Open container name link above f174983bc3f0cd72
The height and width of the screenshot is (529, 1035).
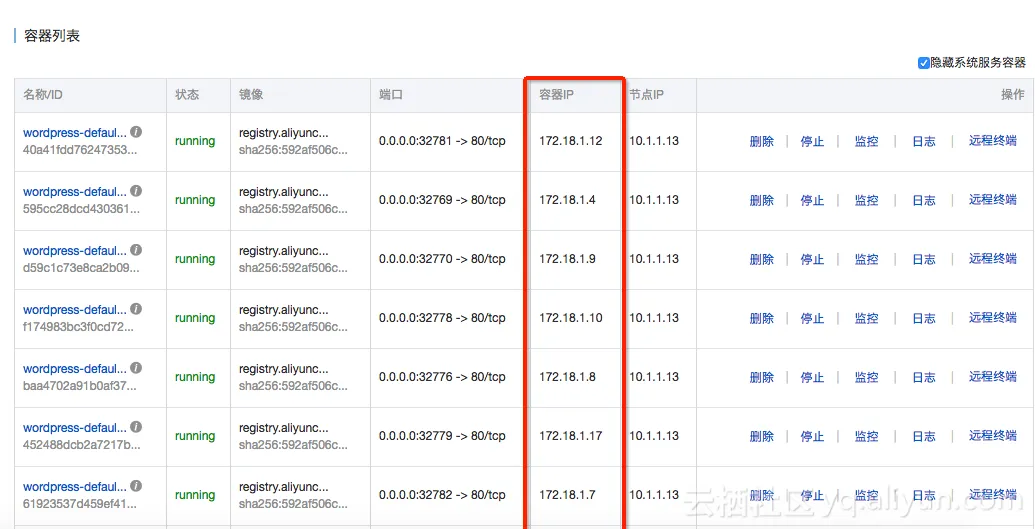pyautogui.click(x=75, y=310)
